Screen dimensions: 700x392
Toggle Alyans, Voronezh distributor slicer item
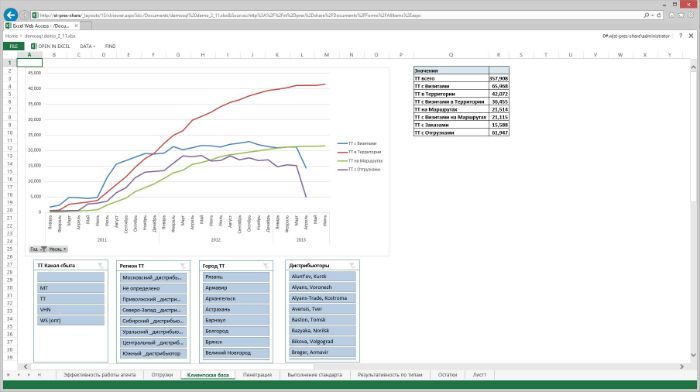pyautogui.click(x=322, y=287)
